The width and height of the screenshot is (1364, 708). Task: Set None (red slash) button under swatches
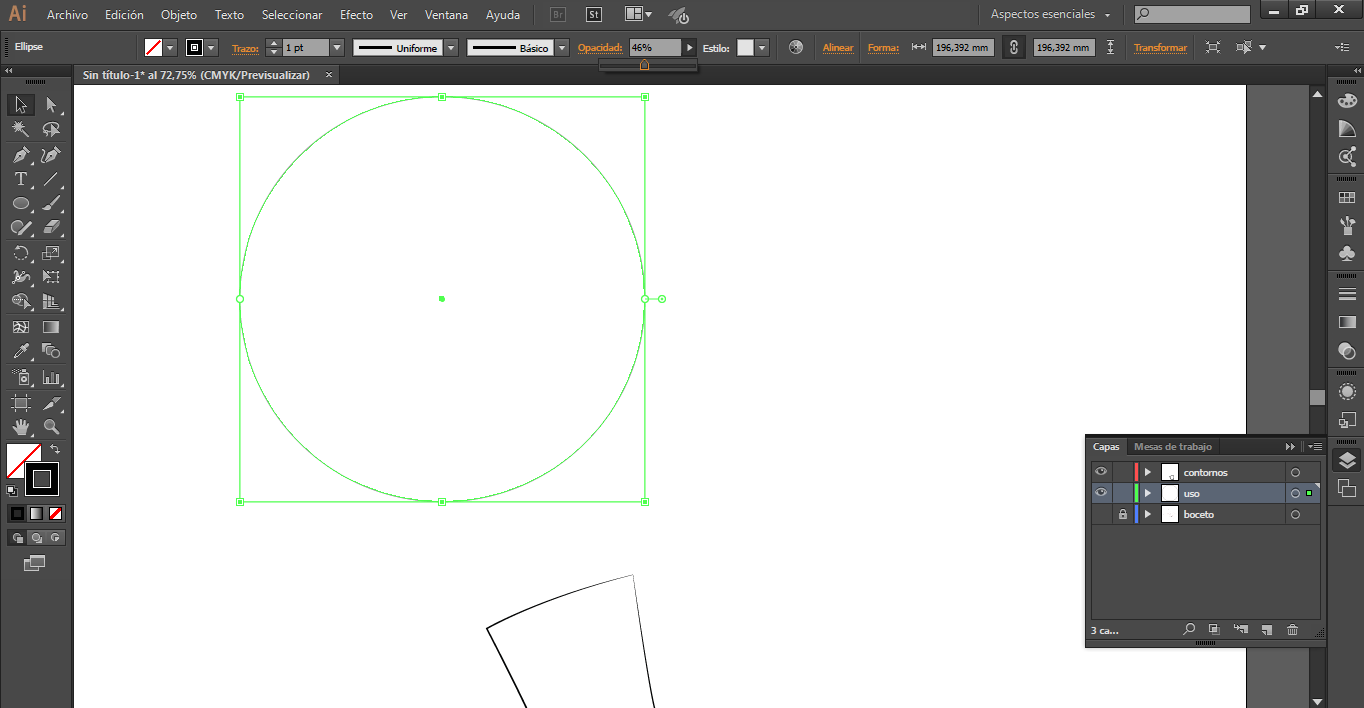pyautogui.click(x=56, y=513)
